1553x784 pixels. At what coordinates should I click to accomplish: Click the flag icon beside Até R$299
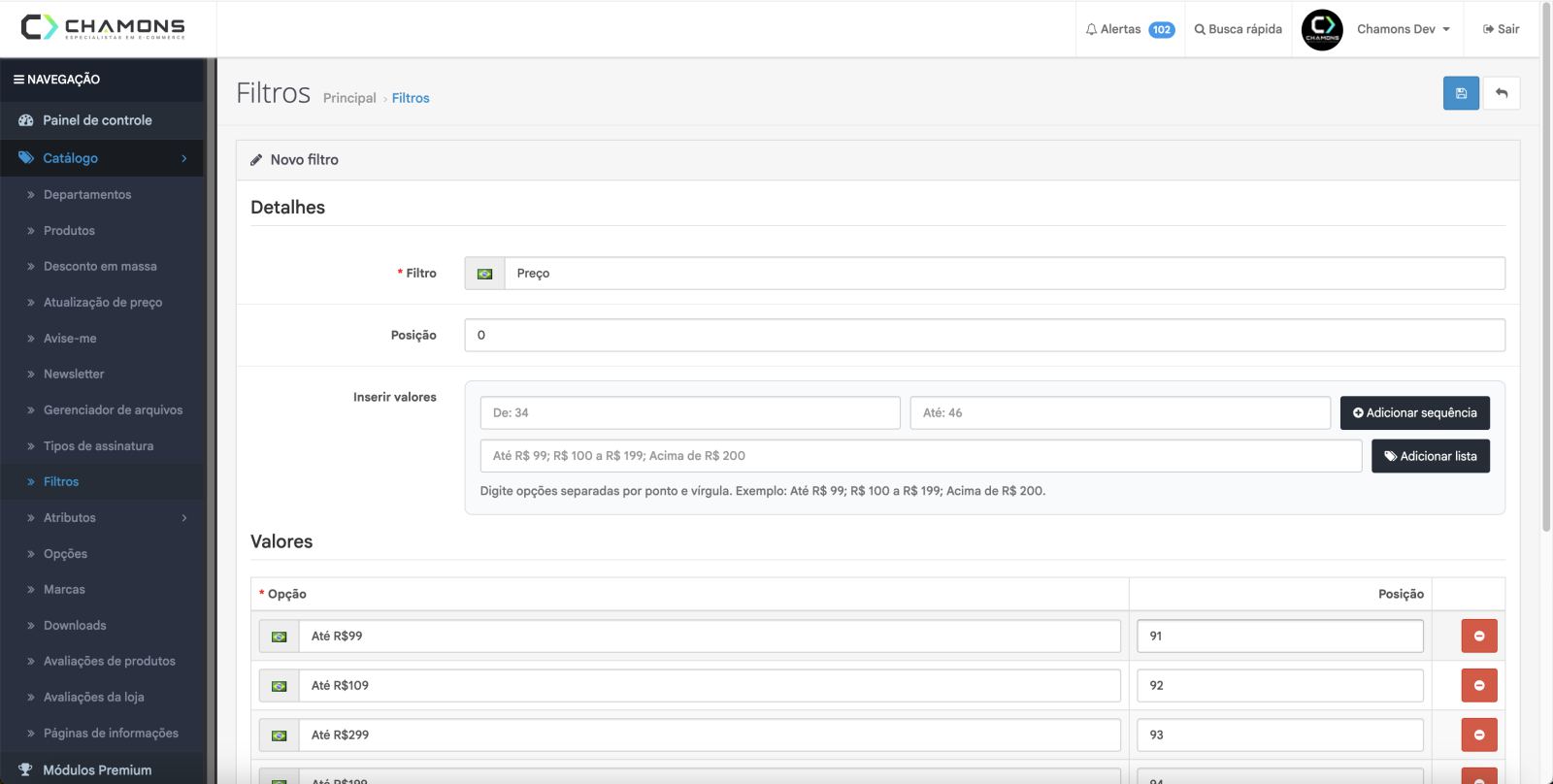click(x=280, y=735)
